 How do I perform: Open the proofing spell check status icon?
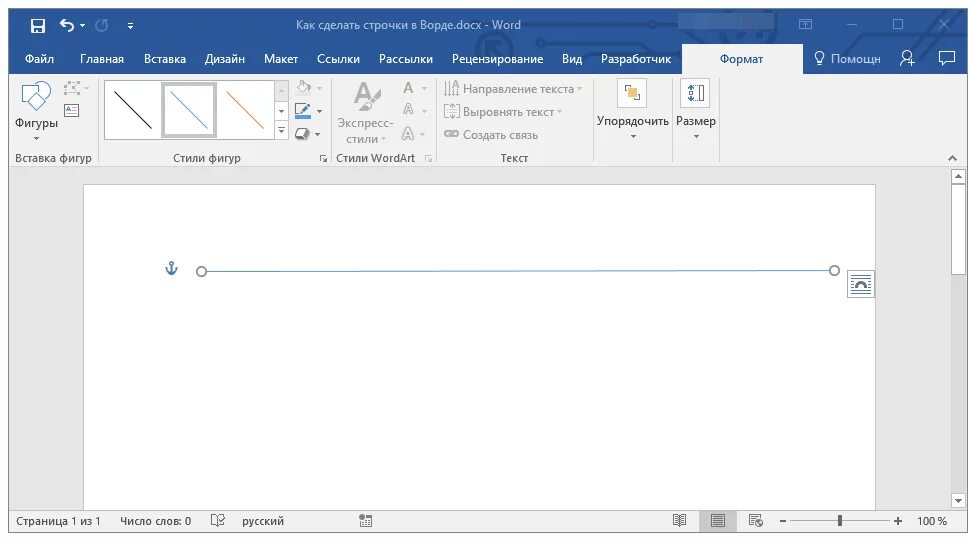[218, 521]
